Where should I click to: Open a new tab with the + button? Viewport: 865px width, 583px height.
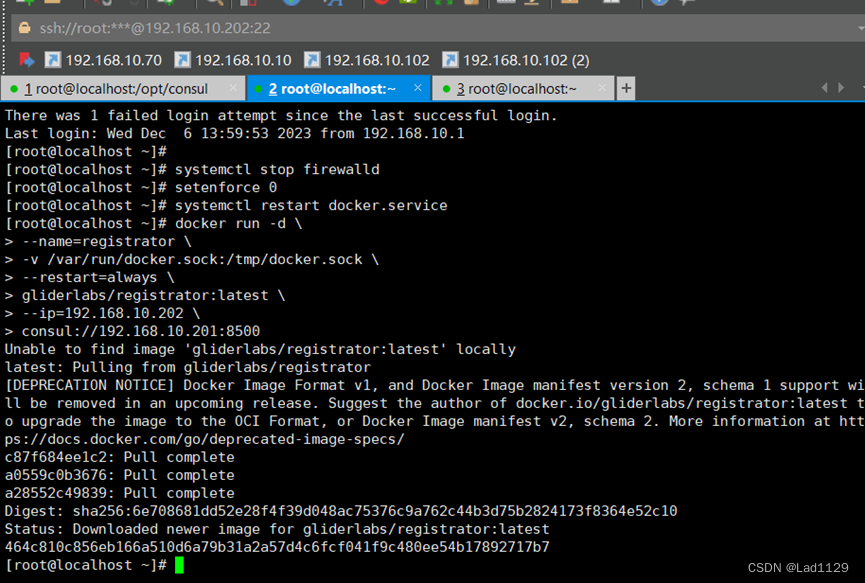(626, 88)
